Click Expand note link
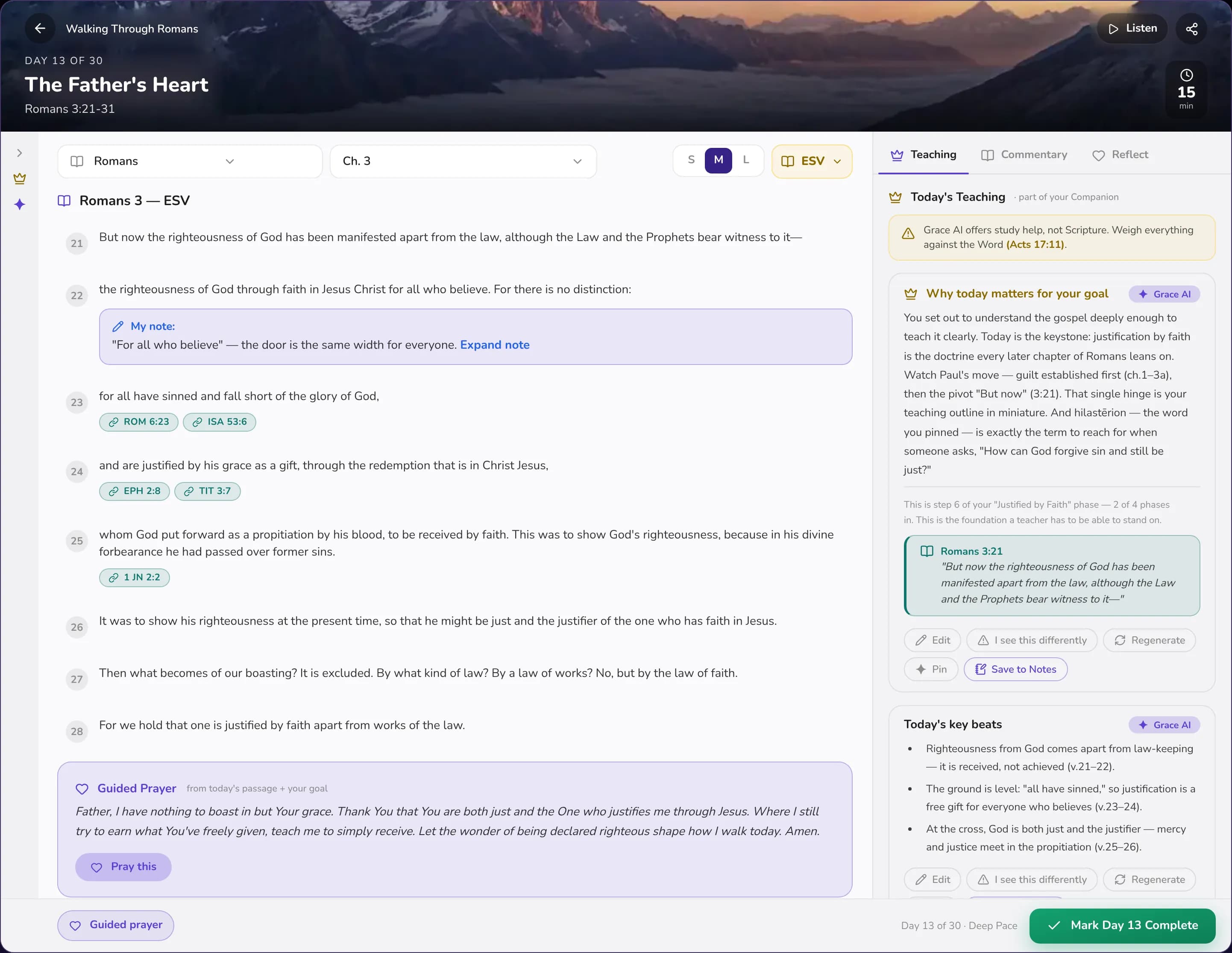 click(x=495, y=345)
